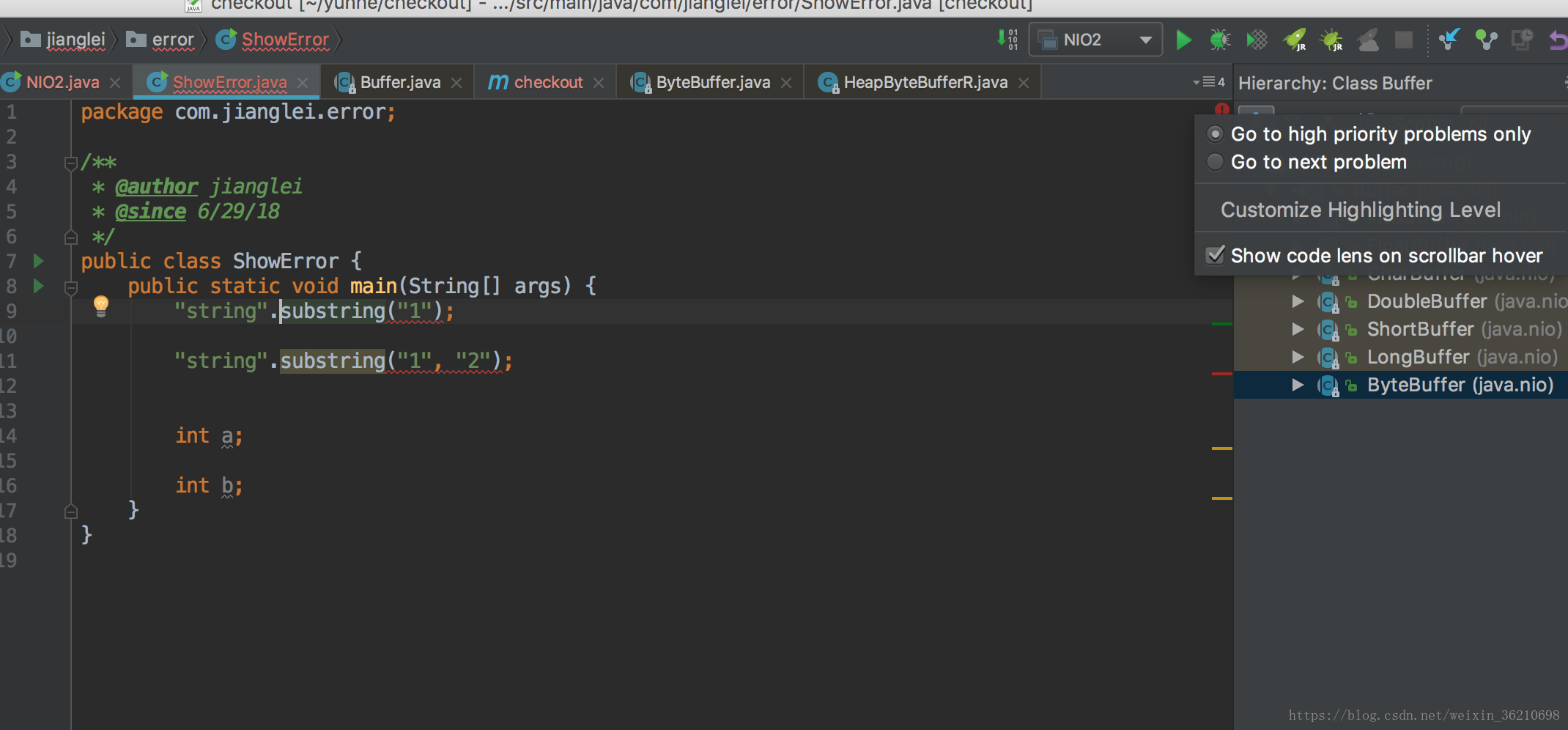Close the checkout tab

tap(599, 83)
